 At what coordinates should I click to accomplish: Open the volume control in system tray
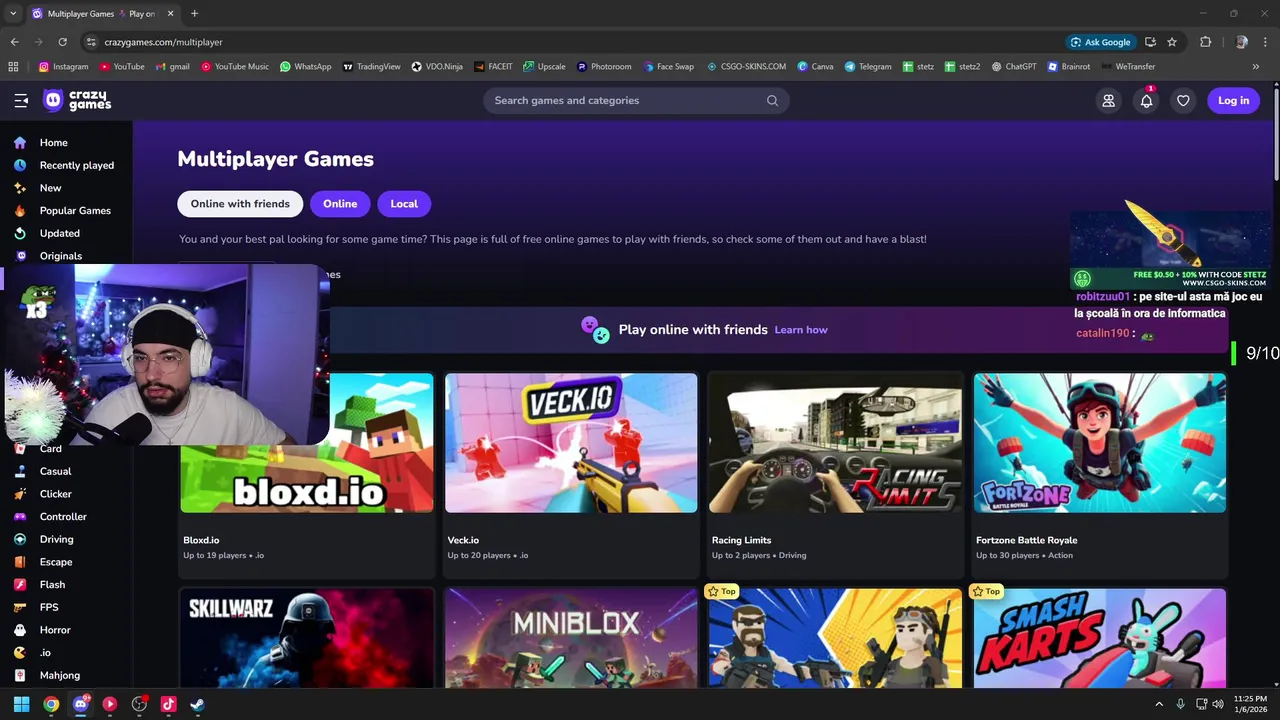point(1218,704)
